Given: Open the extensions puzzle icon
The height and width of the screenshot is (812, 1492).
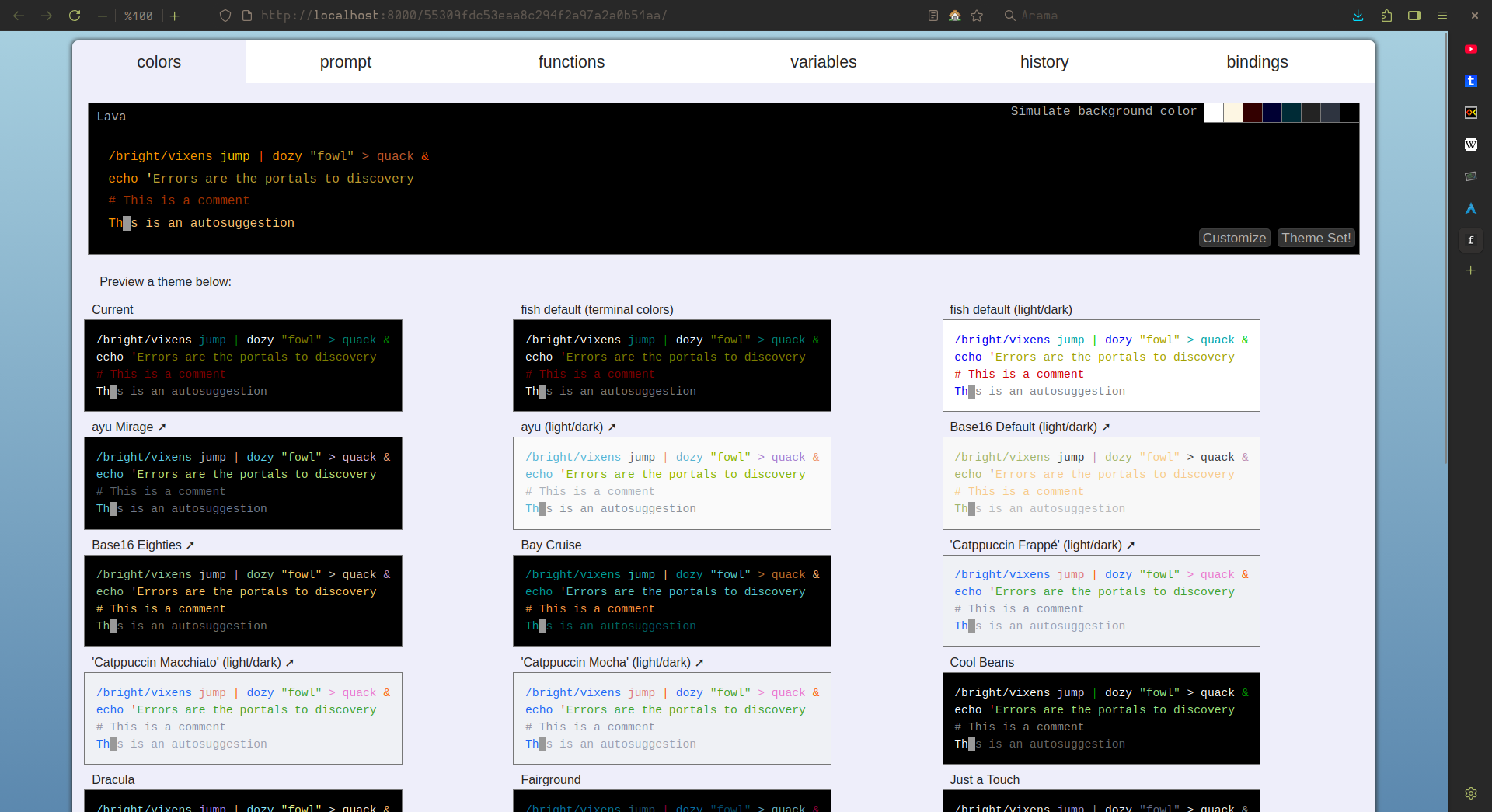Looking at the screenshot, I should point(1386,16).
